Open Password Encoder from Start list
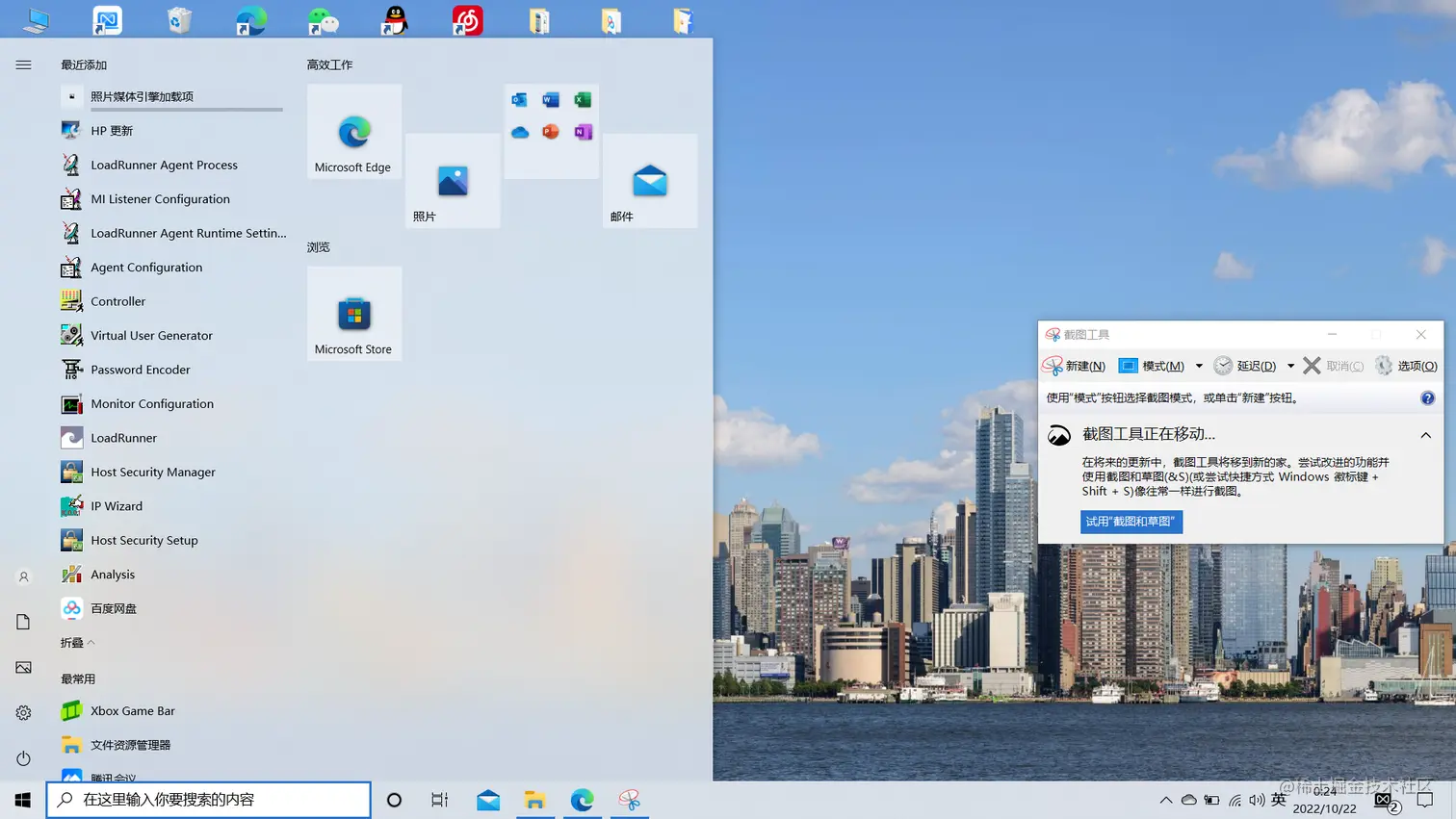The height and width of the screenshot is (819, 1456). 171,370
